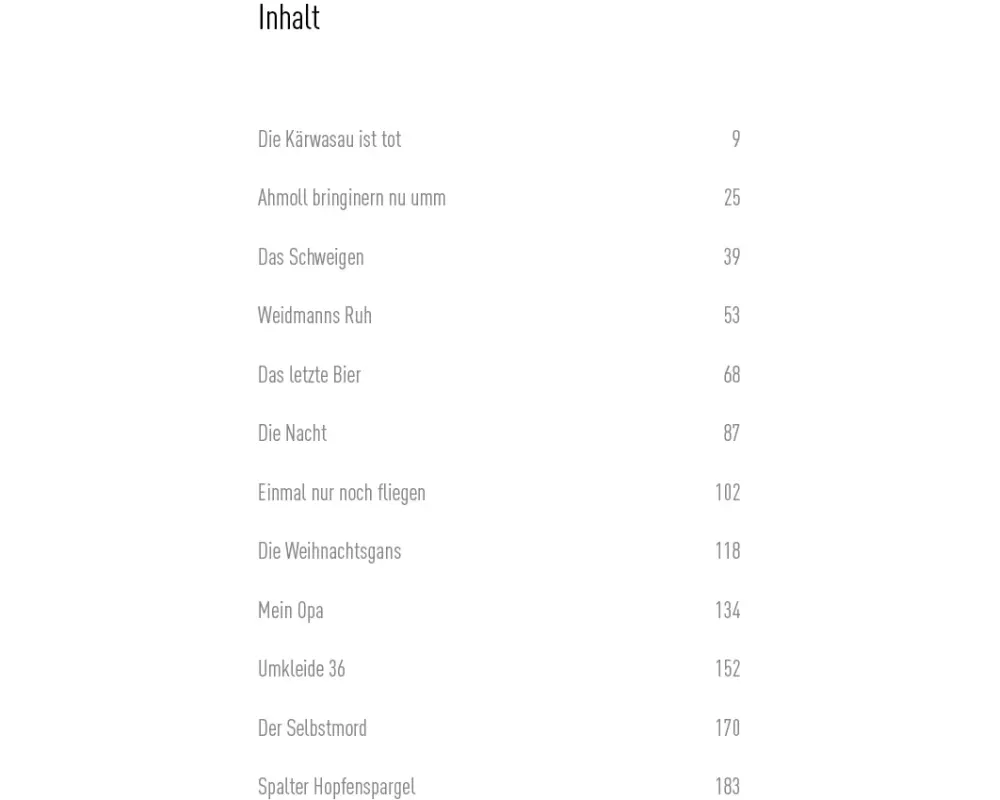This screenshot has height=800, width=1000.
Task: Select page number 118
Action: pos(727,551)
